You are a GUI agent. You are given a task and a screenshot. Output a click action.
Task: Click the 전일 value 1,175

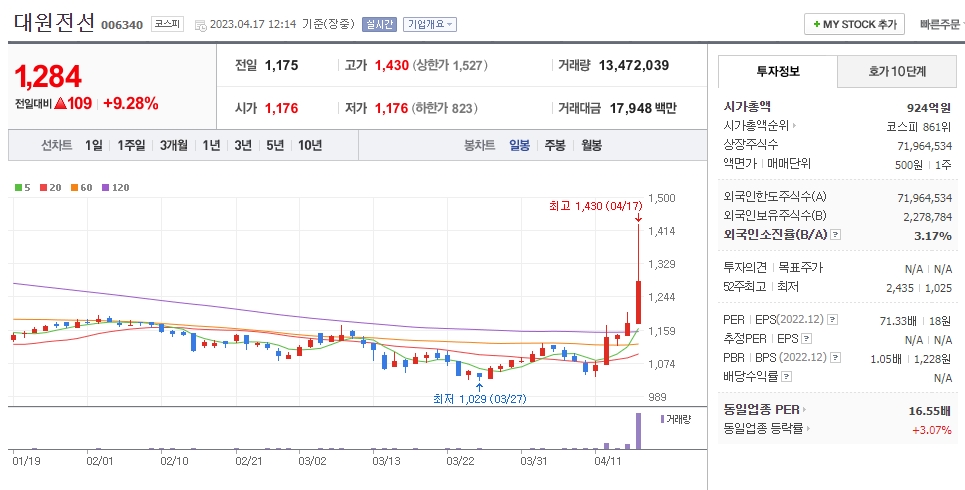click(x=282, y=65)
